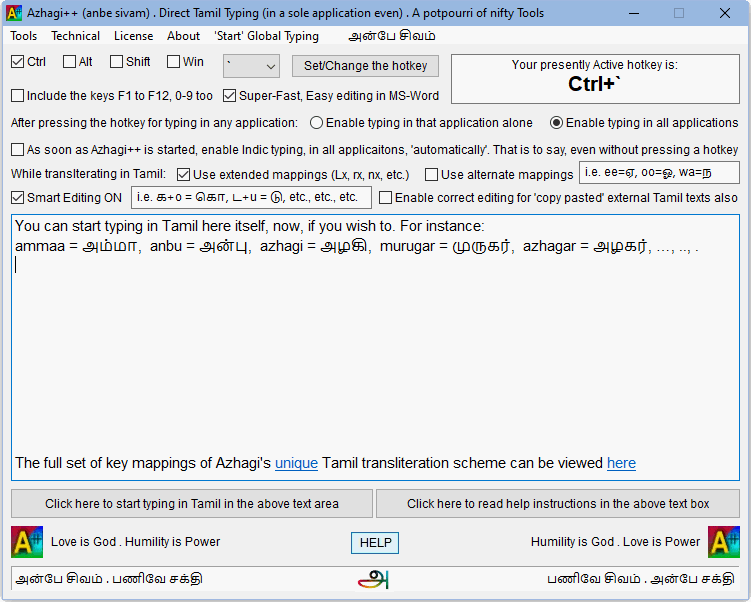Screen dimensions: 751x602
Task: Click 'Start' Global Typing menu item
Action: point(266,36)
